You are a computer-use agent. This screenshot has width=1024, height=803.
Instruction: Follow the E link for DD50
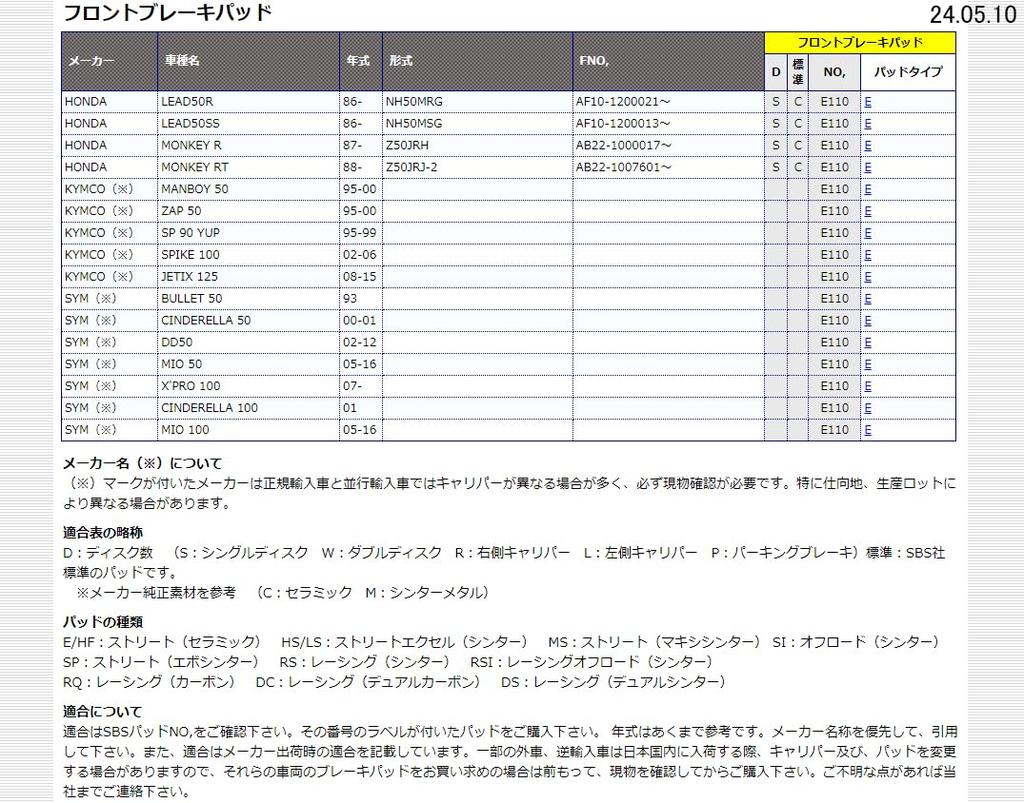(868, 343)
